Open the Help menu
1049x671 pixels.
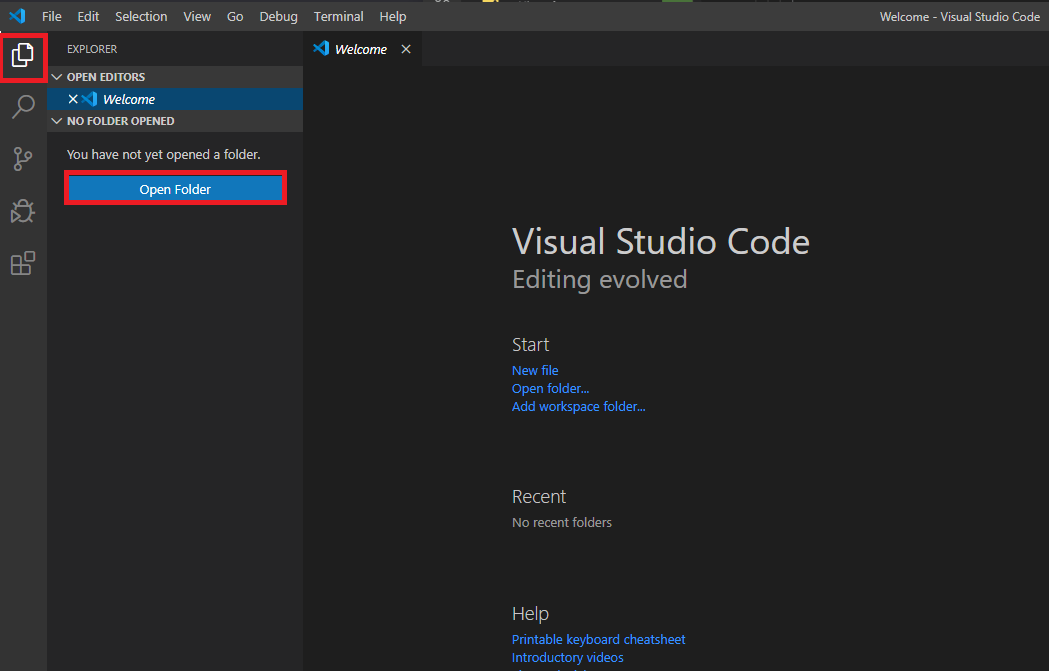pos(393,17)
